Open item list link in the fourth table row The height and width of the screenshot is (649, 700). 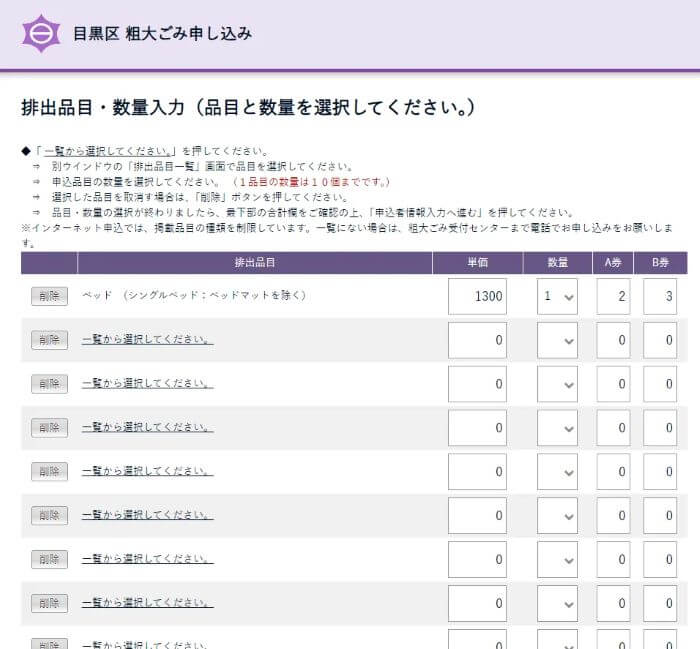point(147,427)
